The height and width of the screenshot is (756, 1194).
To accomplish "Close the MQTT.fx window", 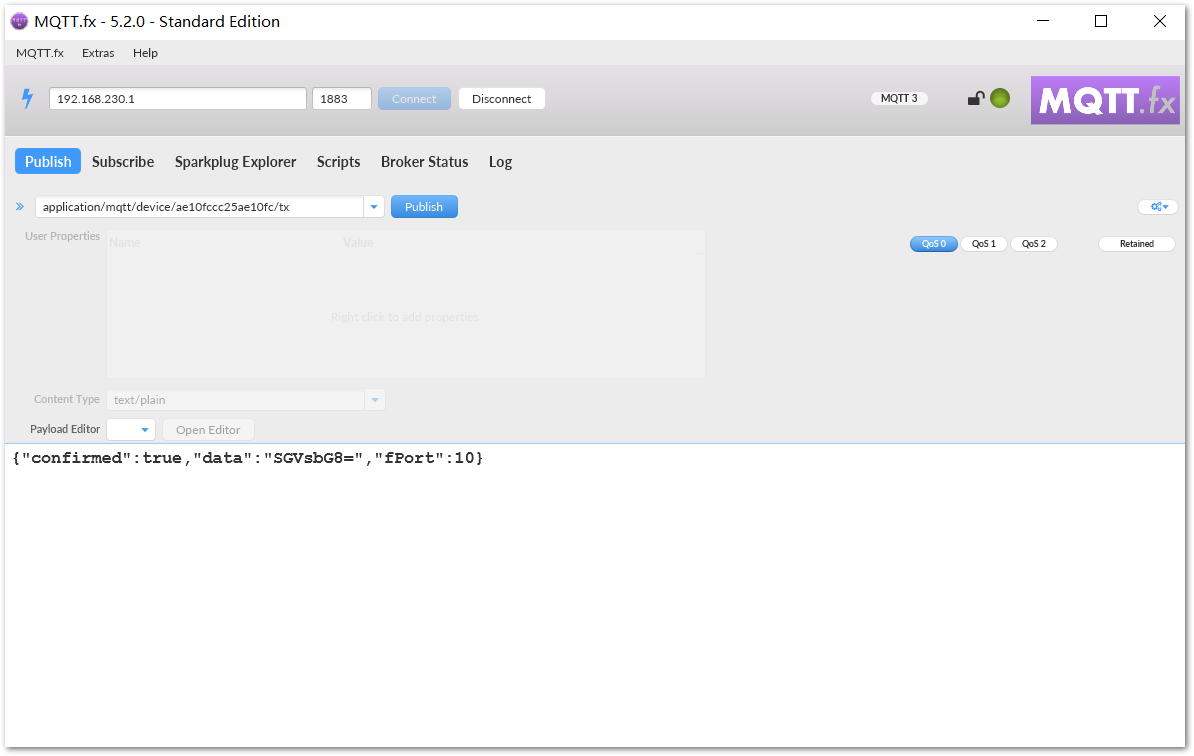I will coord(1160,21).
